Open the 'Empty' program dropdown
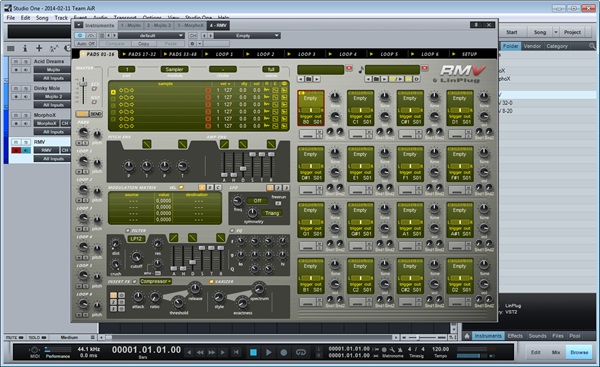This screenshot has width=600, height=367. [x=247, y=35]
